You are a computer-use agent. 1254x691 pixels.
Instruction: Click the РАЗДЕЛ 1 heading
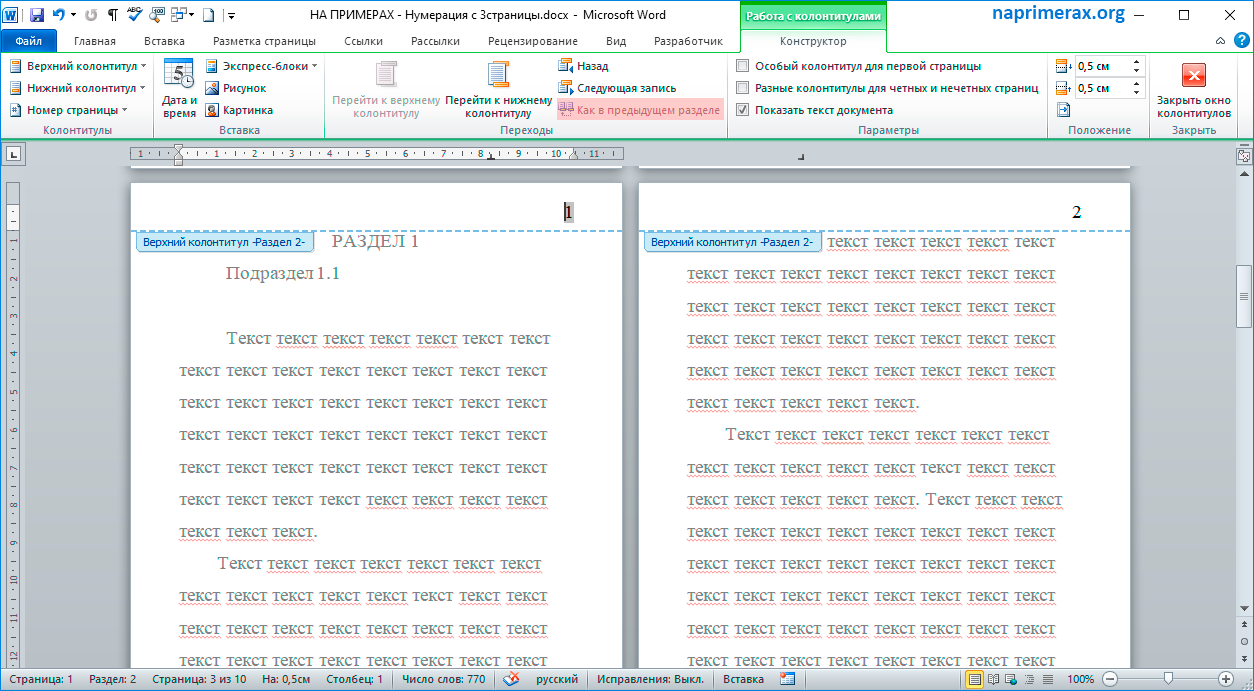click(x=375, y=241)
